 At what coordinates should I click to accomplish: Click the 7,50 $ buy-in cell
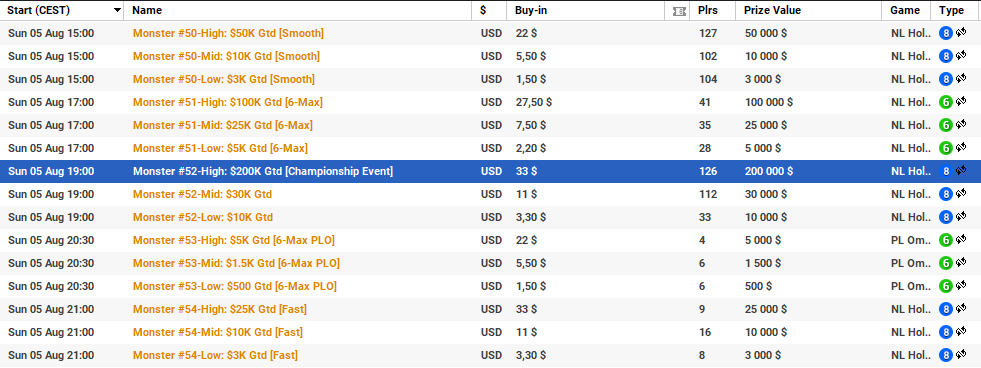[x=531, y=125]
